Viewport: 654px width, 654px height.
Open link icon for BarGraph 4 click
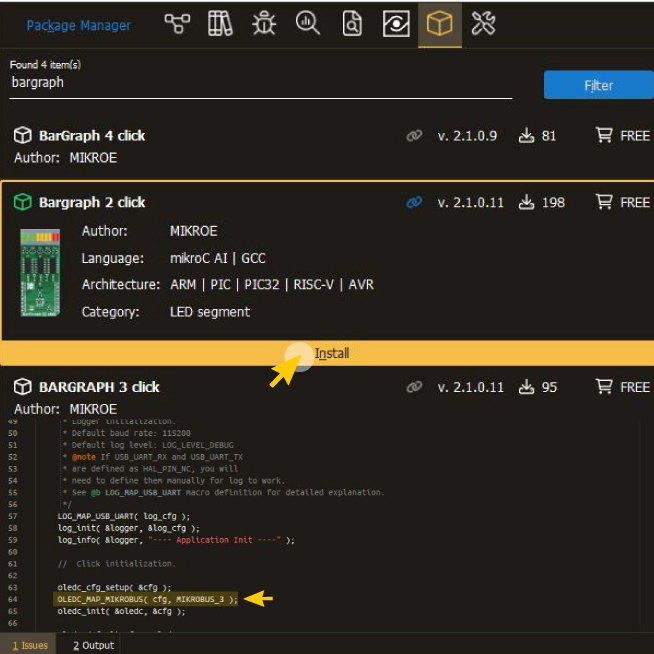click(x=414, y=136)
